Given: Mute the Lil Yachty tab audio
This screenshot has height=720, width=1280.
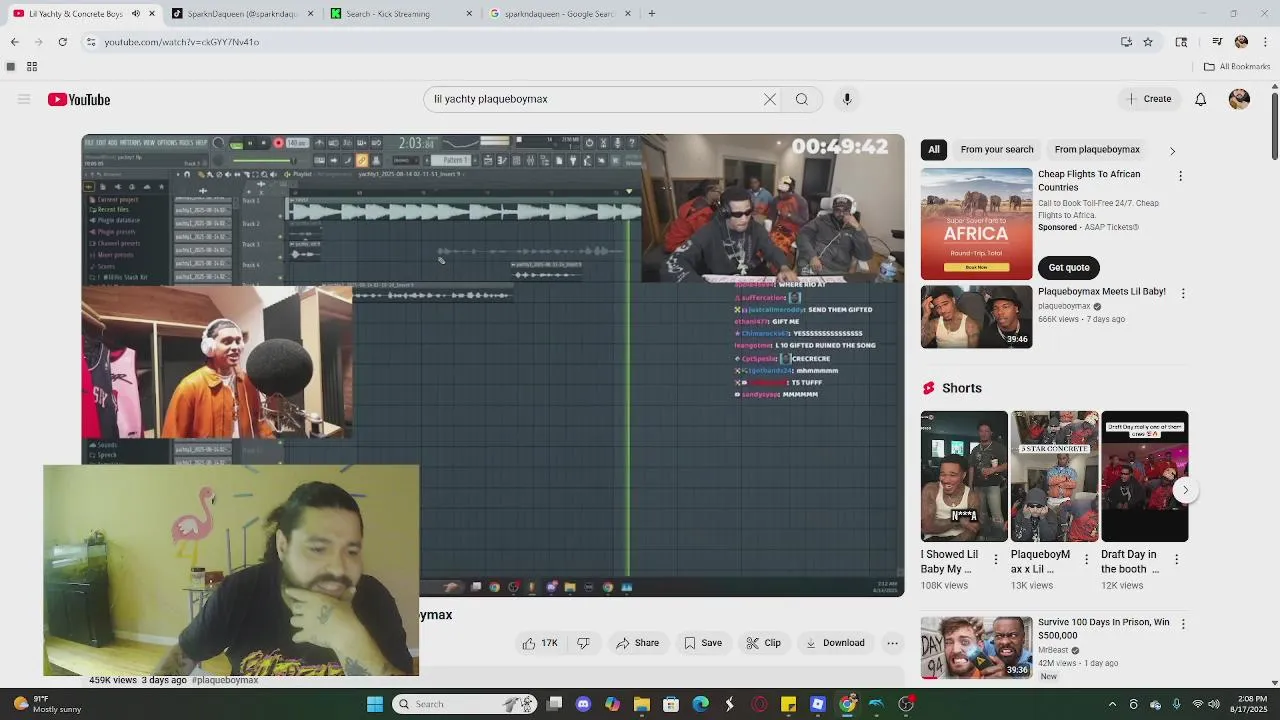Looking at the screenshot, I should click(136, 14).
